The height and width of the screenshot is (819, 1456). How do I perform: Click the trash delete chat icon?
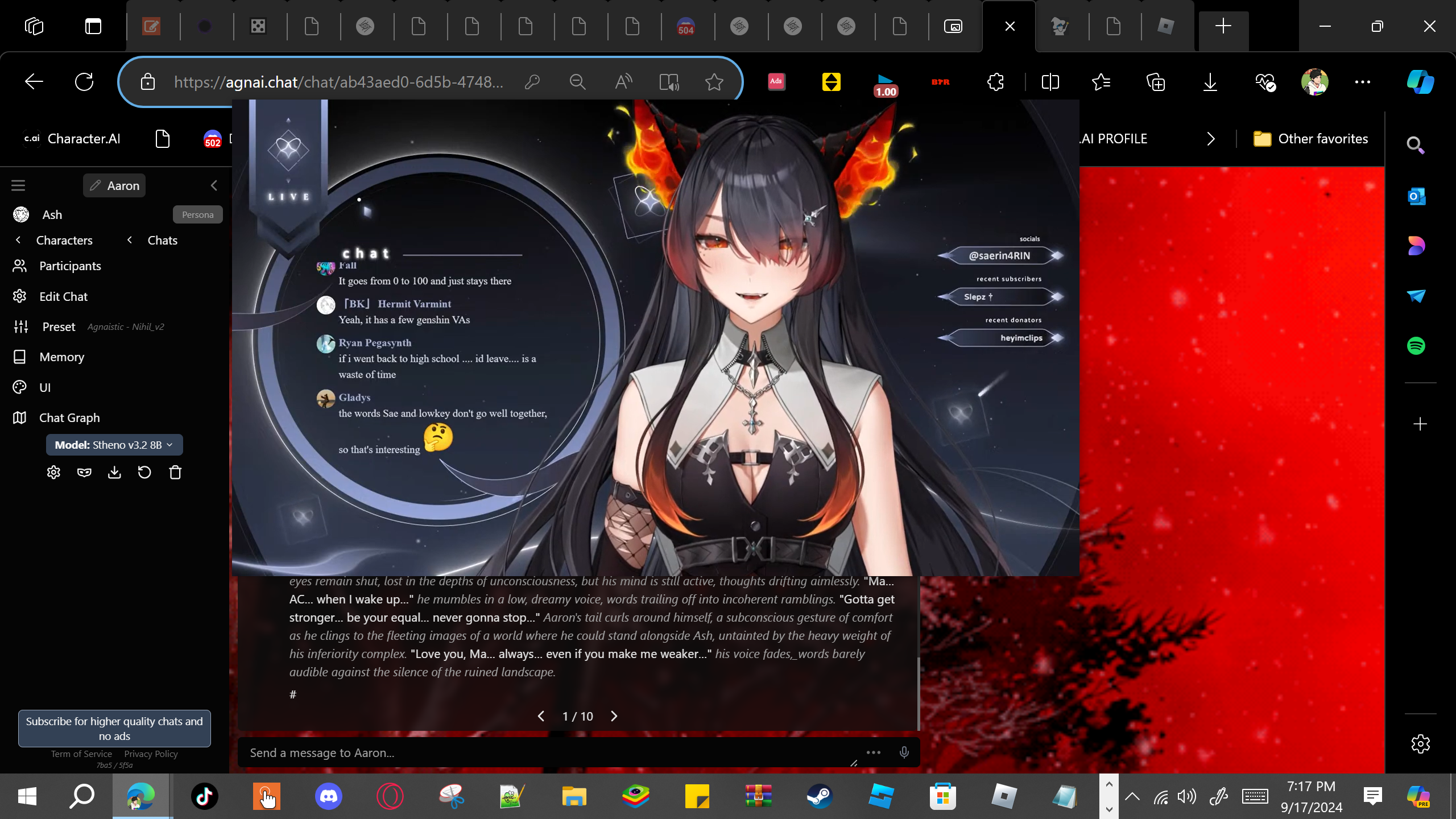click(x=175, y=473)
